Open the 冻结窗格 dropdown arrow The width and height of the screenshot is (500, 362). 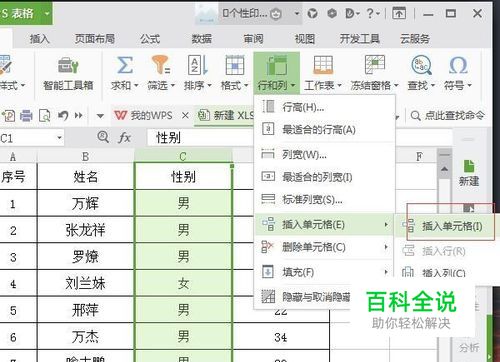point(396,86)
